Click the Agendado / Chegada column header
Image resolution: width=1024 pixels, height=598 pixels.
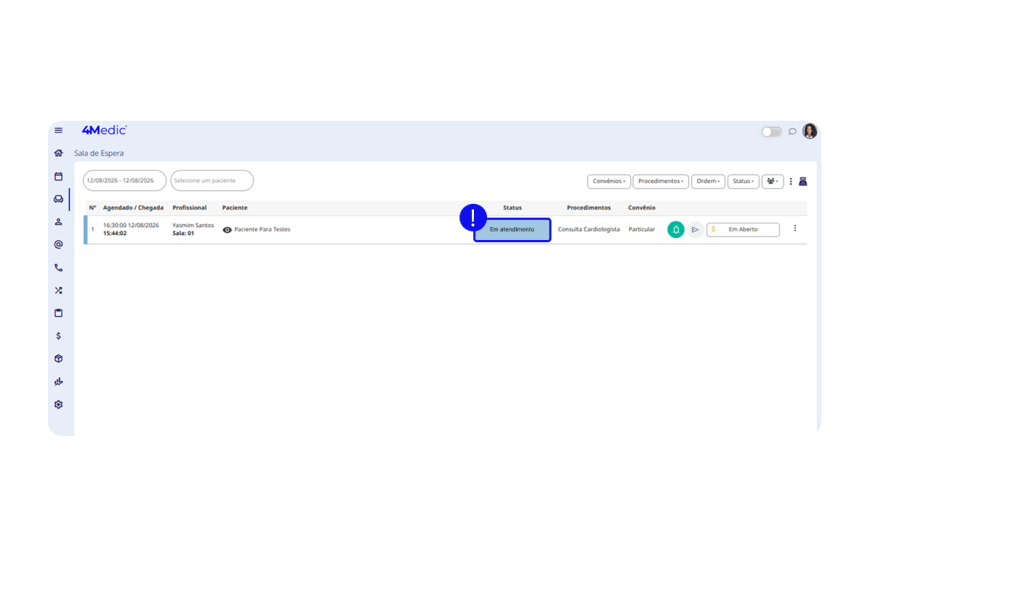coord(133,208)
